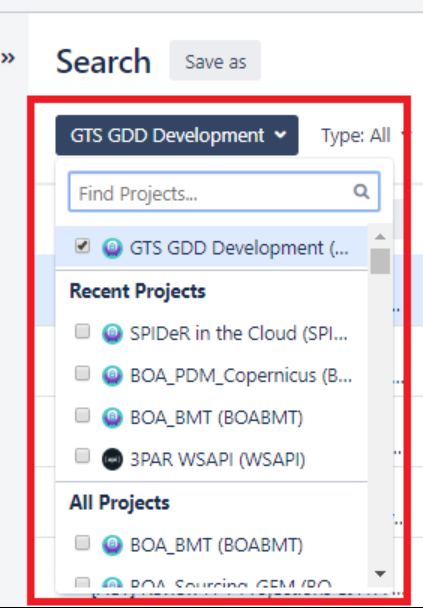Viewport: 423px width, 608px height.
Task: Click the All Projects BOA_BMT avatar icon
Action: 112,545
